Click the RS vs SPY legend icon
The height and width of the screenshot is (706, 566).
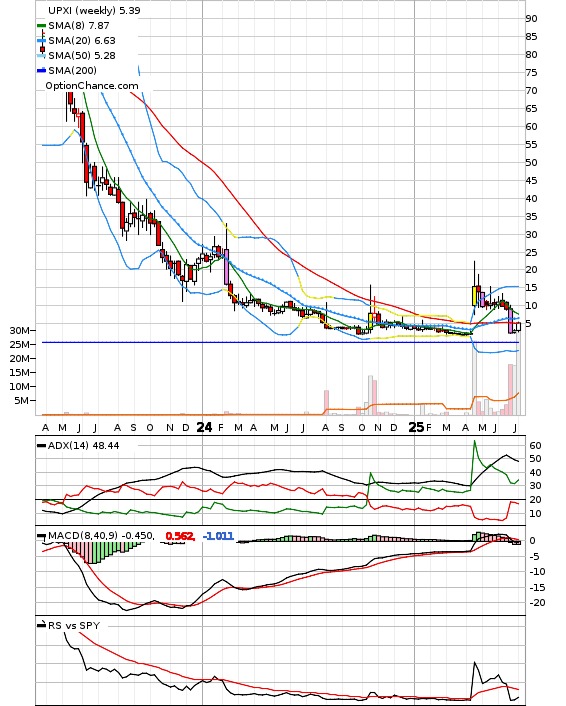41,625
